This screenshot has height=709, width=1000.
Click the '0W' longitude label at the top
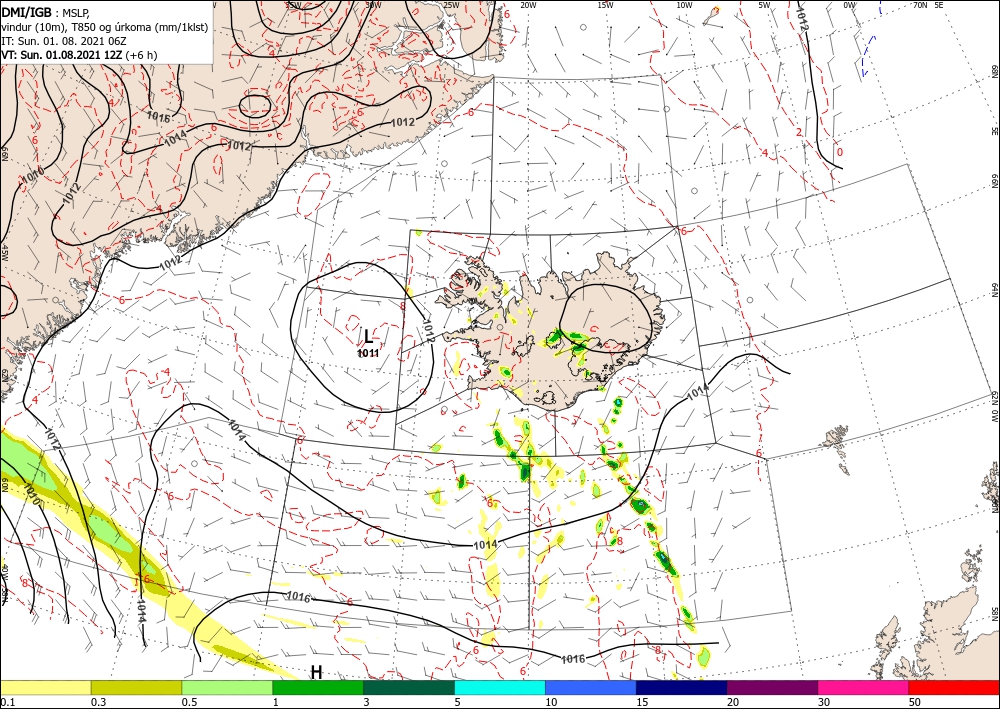pyautogui.click(x=849, y=5)
